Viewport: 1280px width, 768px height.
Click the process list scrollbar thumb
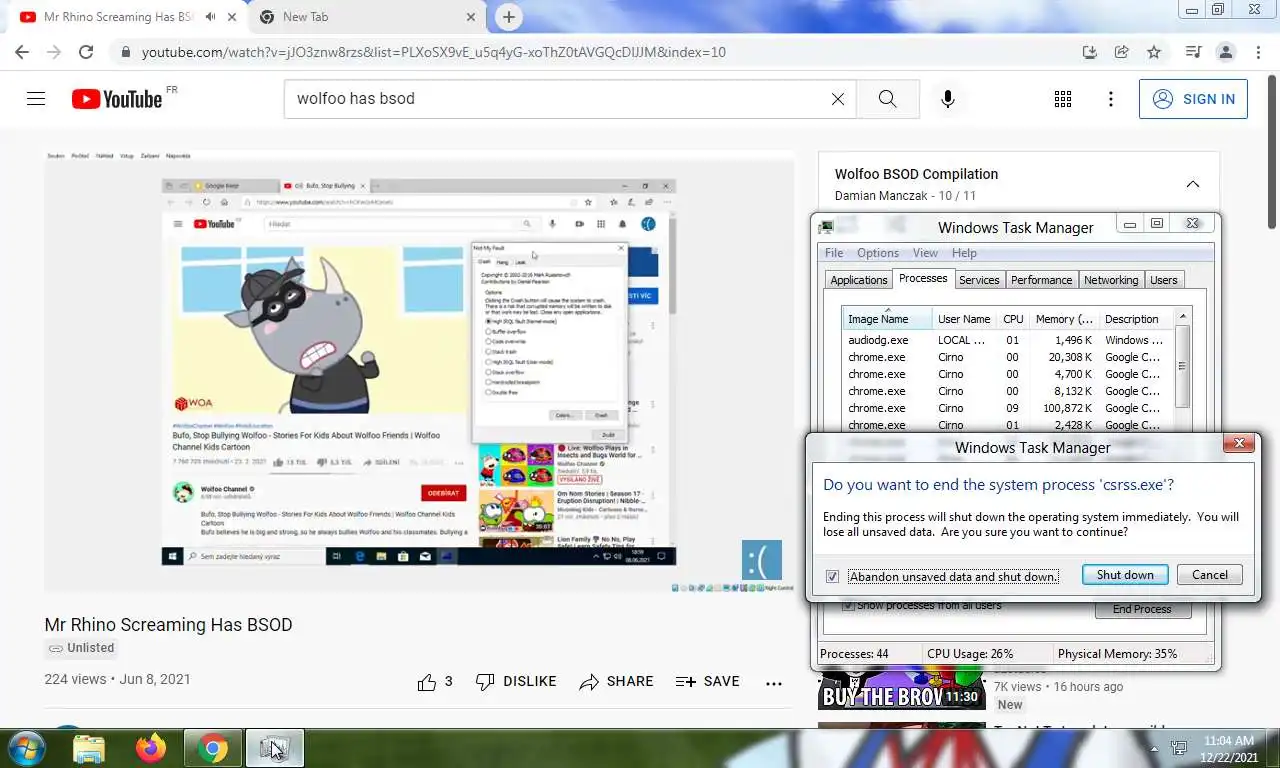pos(1182,366)
